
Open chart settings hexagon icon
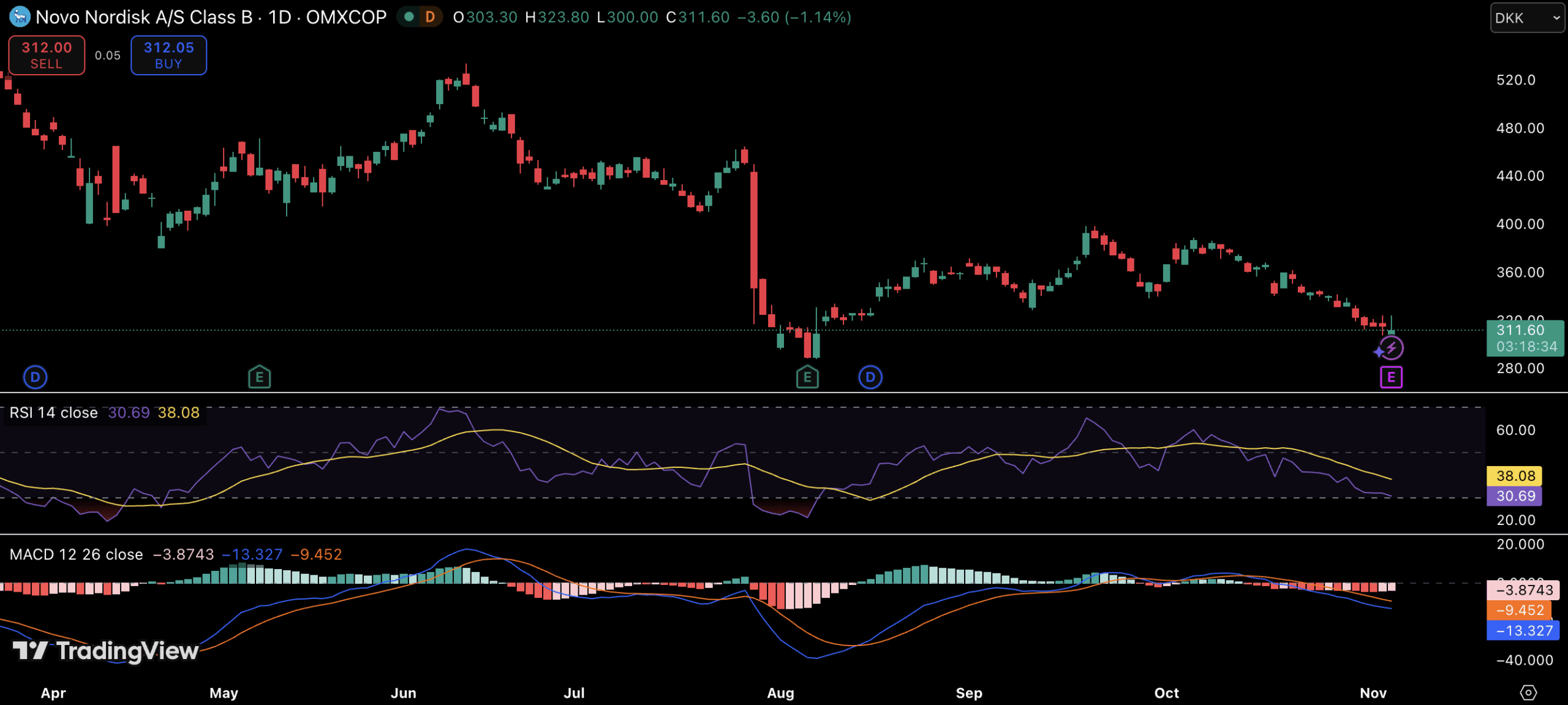pyautogui.click(x=1528, y=692)
